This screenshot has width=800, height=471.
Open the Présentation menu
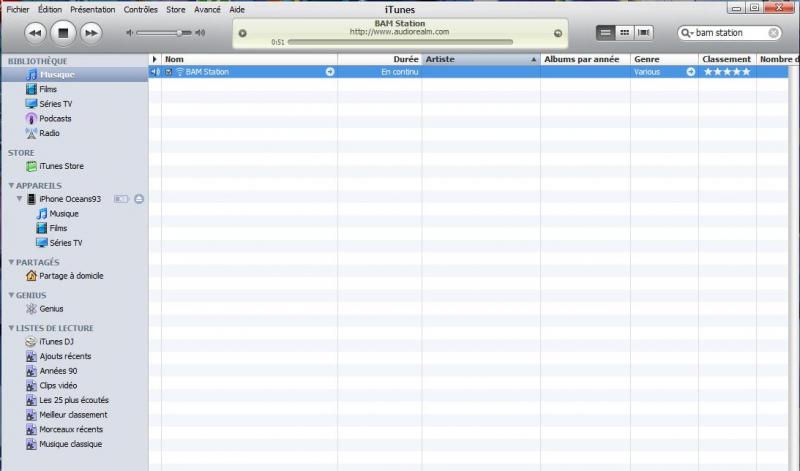pos(92,9)
